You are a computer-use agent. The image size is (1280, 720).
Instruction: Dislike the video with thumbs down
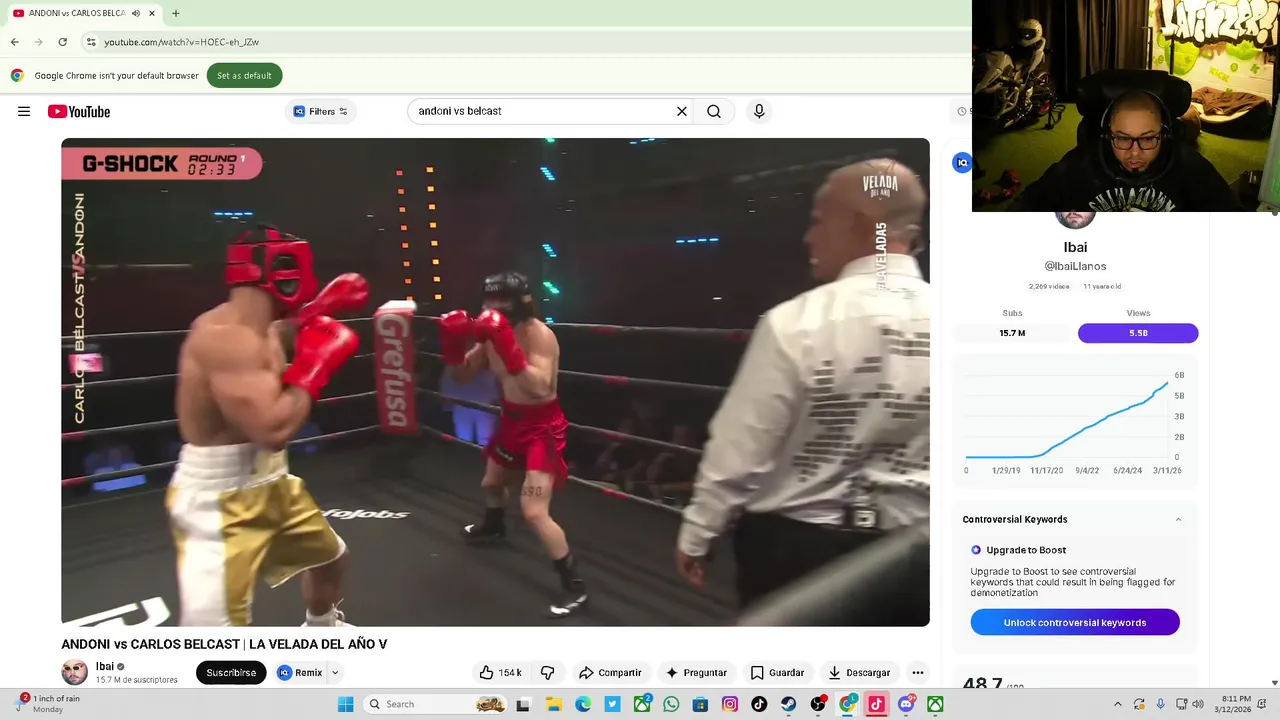548,673
